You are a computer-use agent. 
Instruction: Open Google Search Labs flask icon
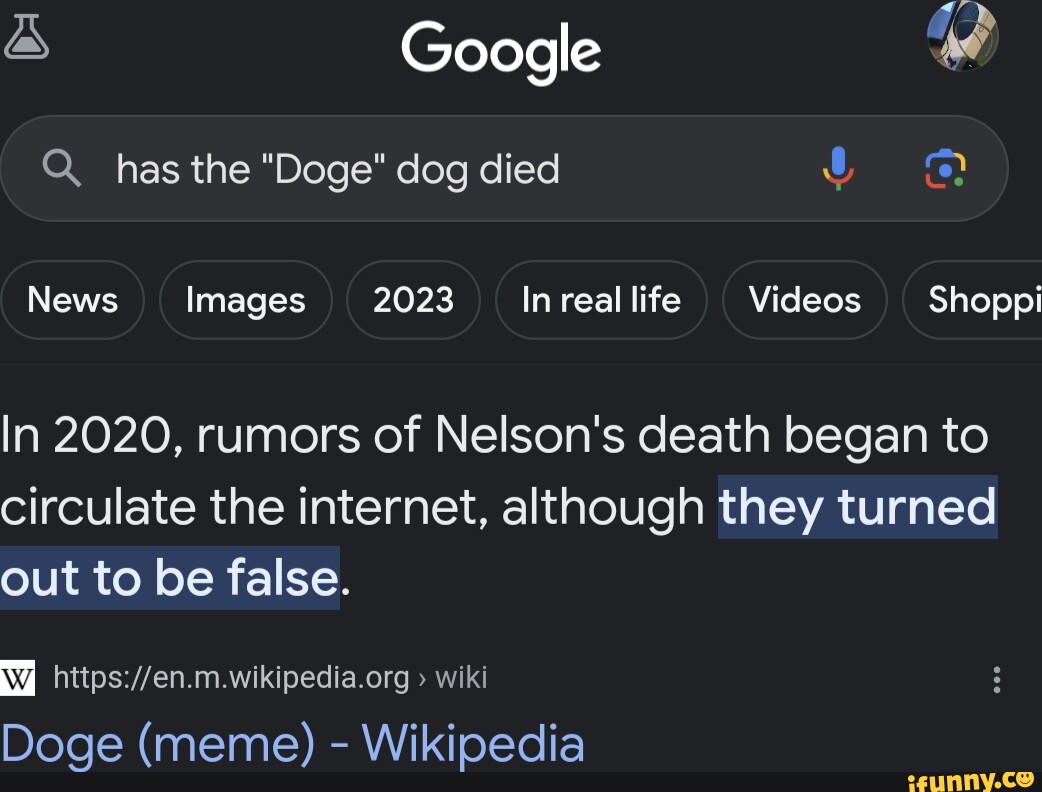coord(26,36)
